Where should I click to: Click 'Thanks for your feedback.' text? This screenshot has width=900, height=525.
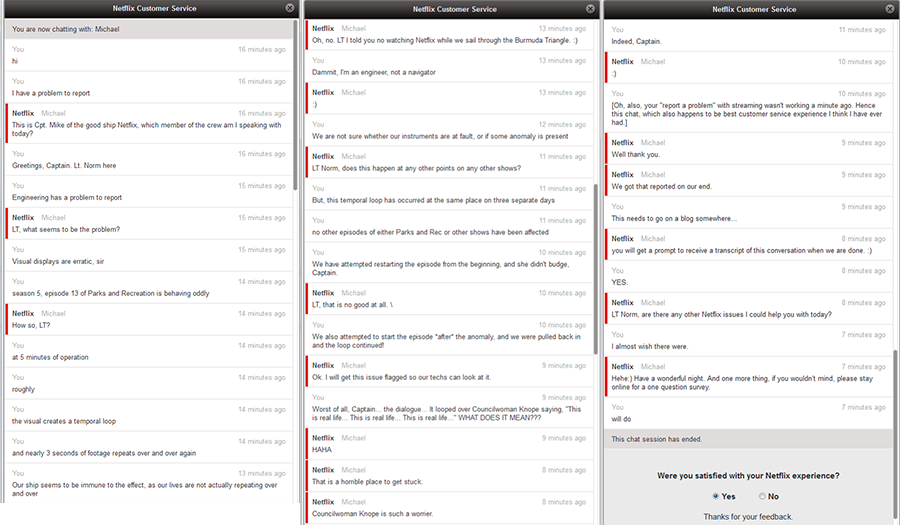[748, 516]
